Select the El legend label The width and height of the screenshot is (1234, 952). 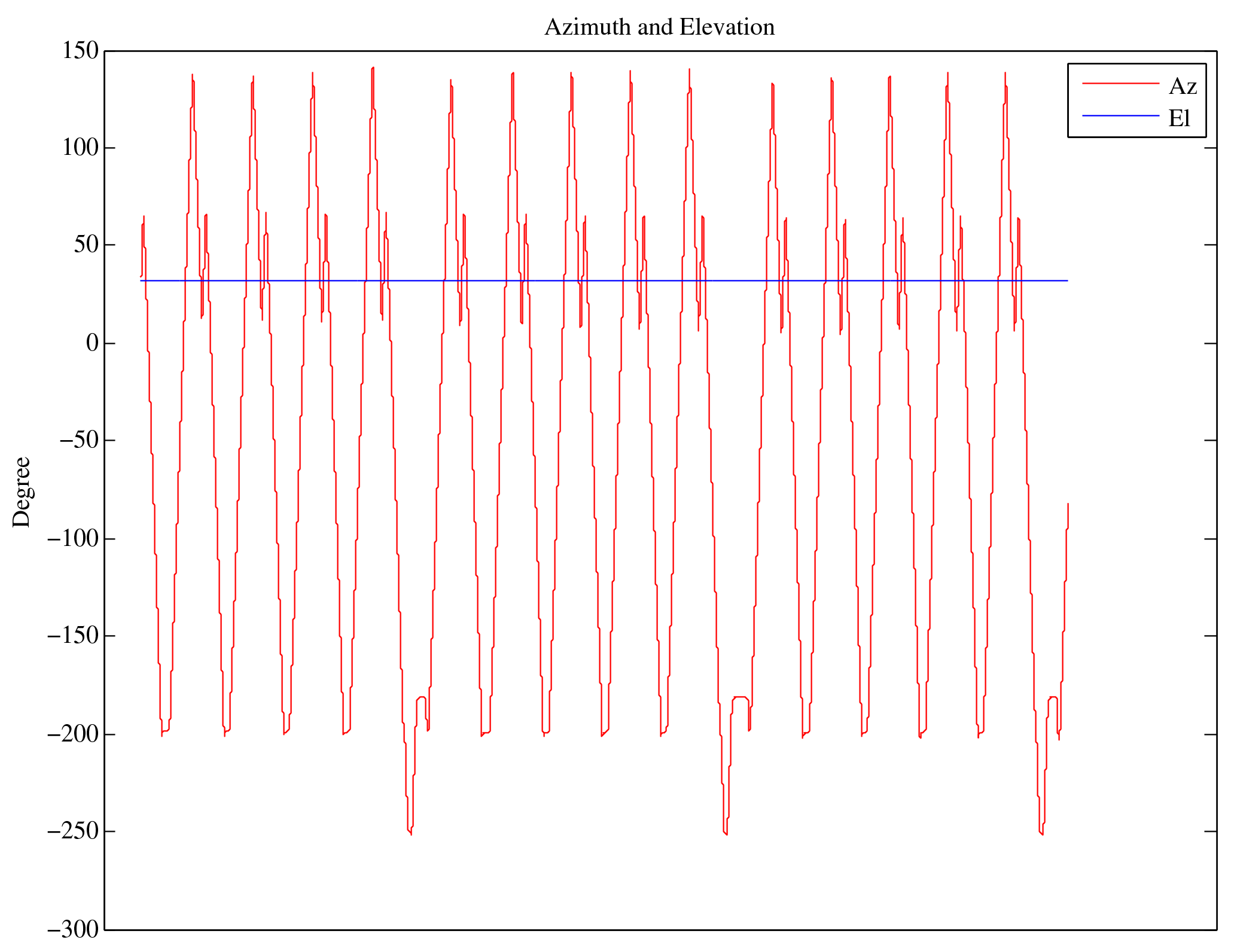pyautogui.click(x=1179, y=118)
